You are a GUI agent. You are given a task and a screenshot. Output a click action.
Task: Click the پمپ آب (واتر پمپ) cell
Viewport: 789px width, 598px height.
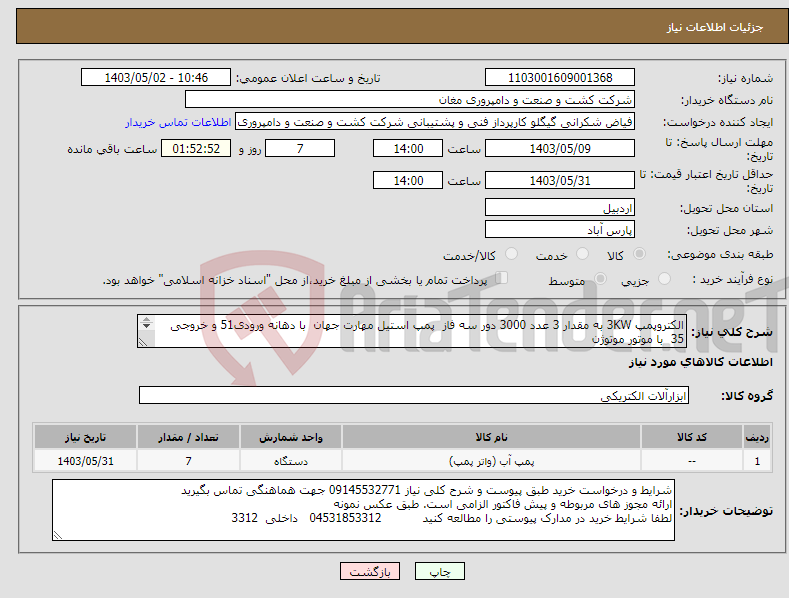click(x=491, y=461)
